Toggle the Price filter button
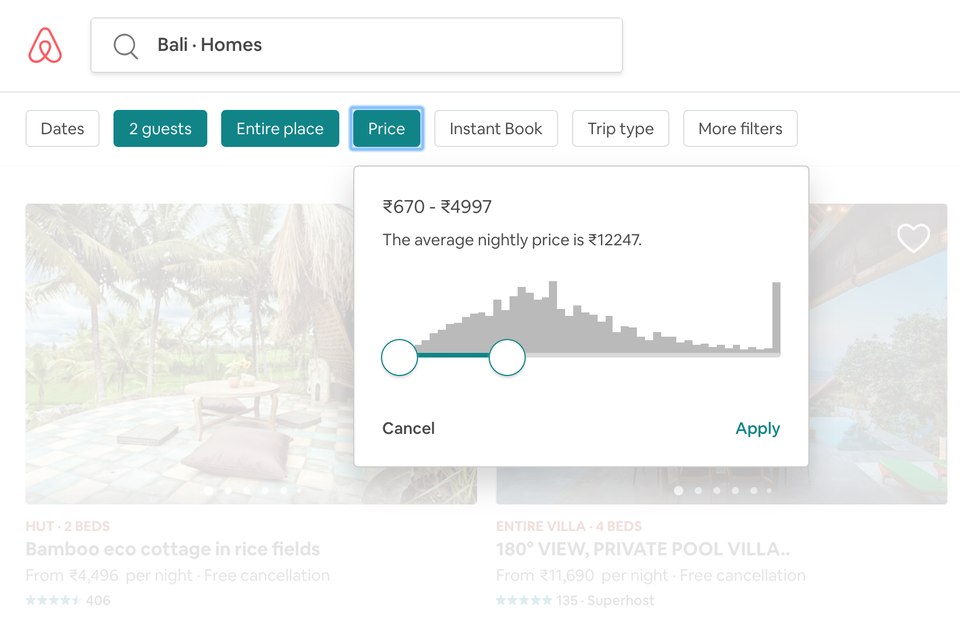 click(x=386, y=129)
